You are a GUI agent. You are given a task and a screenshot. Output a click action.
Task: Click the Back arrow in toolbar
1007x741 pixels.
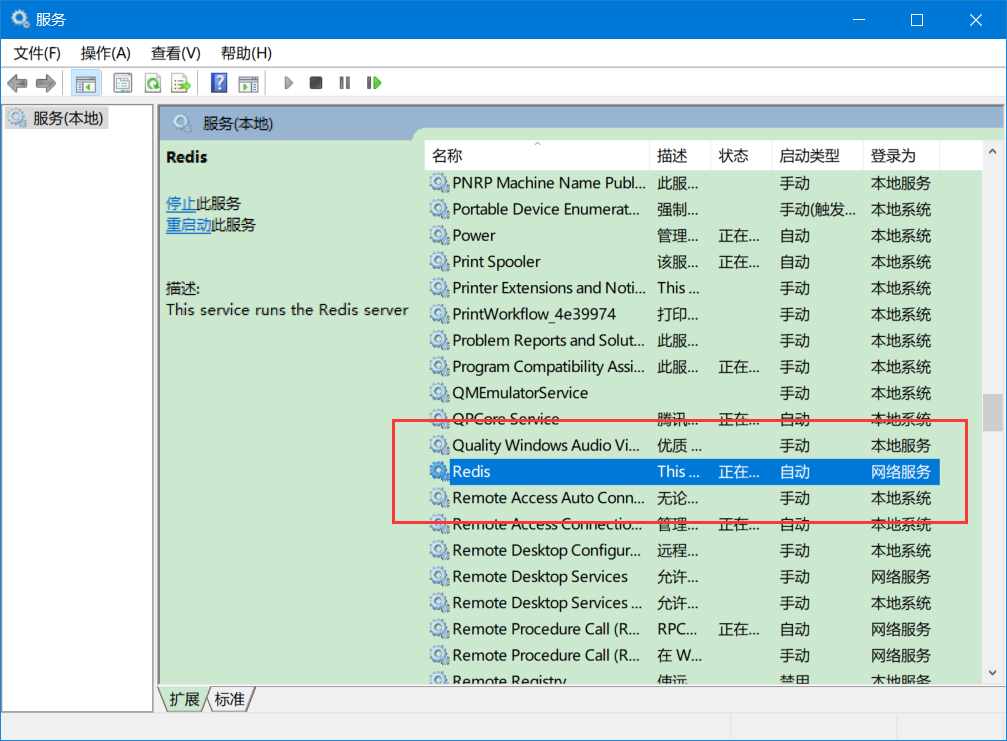click(17, 83)
